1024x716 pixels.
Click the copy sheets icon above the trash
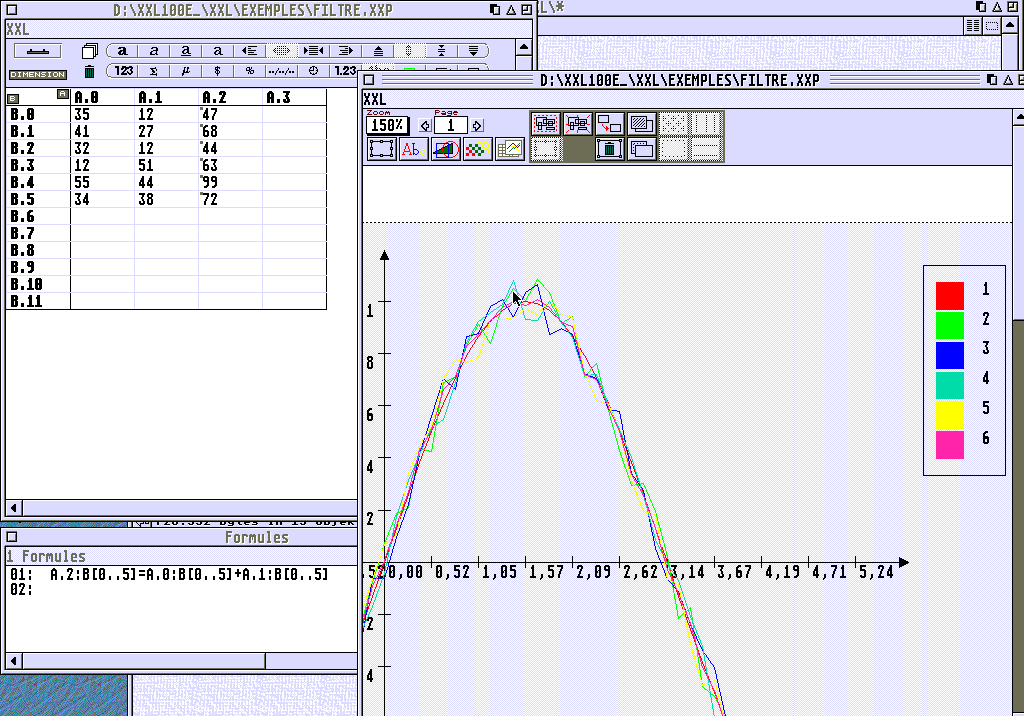point(89,51)
